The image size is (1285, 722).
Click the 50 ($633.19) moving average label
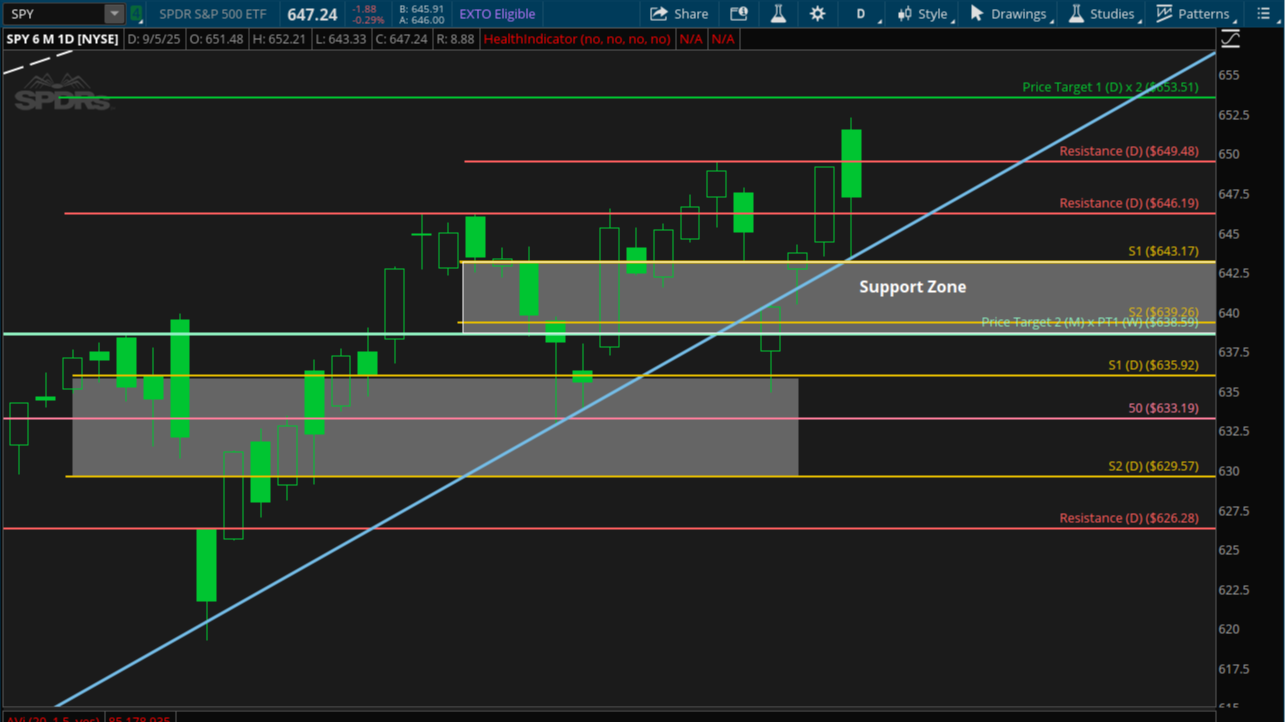1163,408
